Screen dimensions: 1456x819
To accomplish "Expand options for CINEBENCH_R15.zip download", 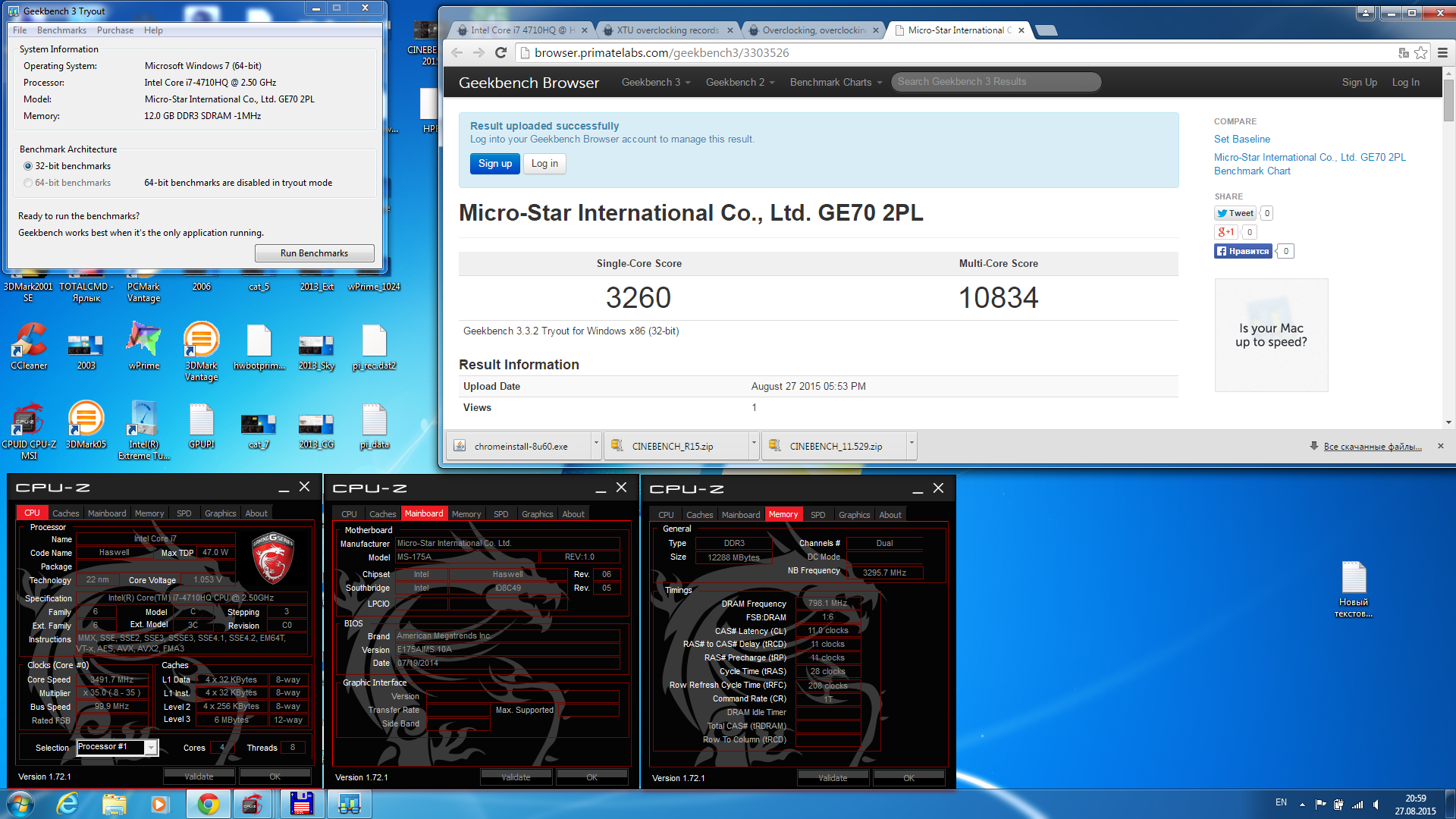I will (754, 446).
